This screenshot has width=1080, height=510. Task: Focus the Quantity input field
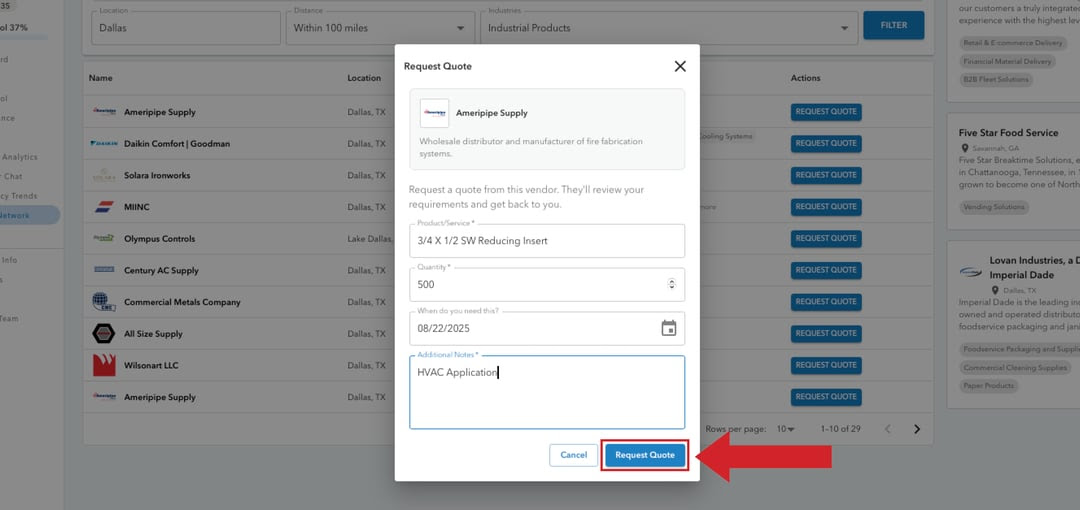pyautogui.click(x=547, y=284)
